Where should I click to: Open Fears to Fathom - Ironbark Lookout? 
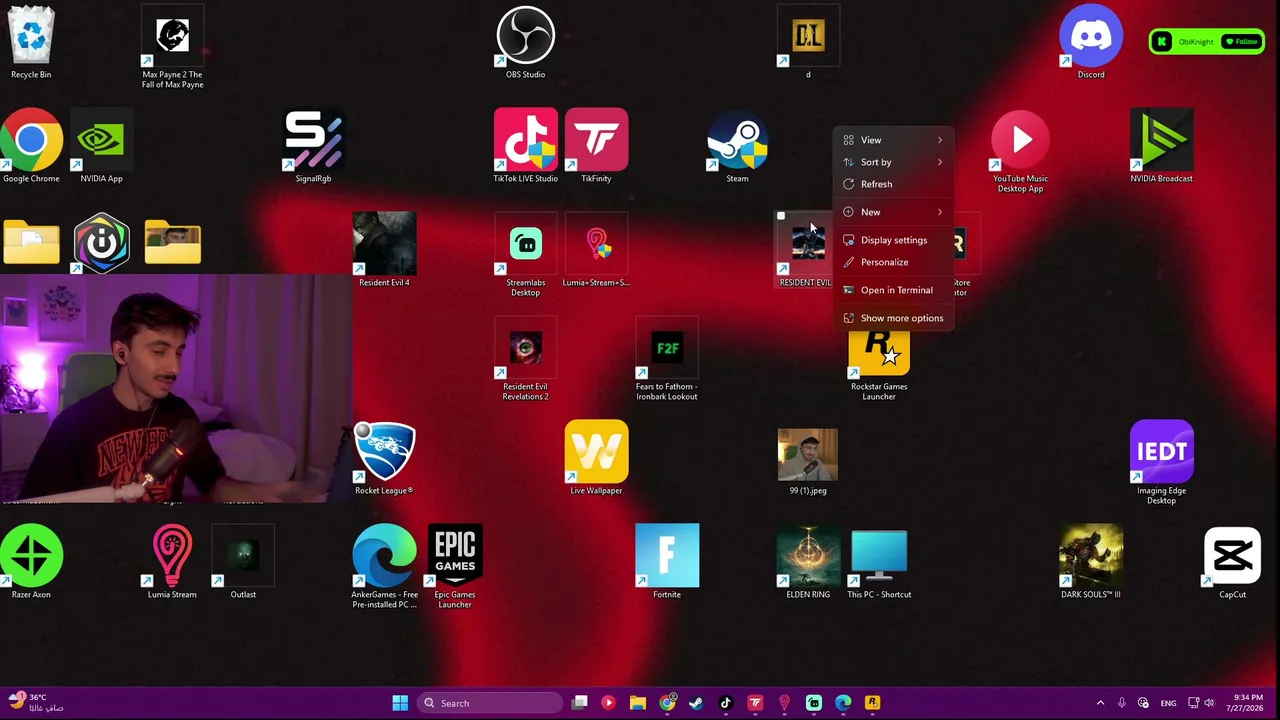click(667, 359)
